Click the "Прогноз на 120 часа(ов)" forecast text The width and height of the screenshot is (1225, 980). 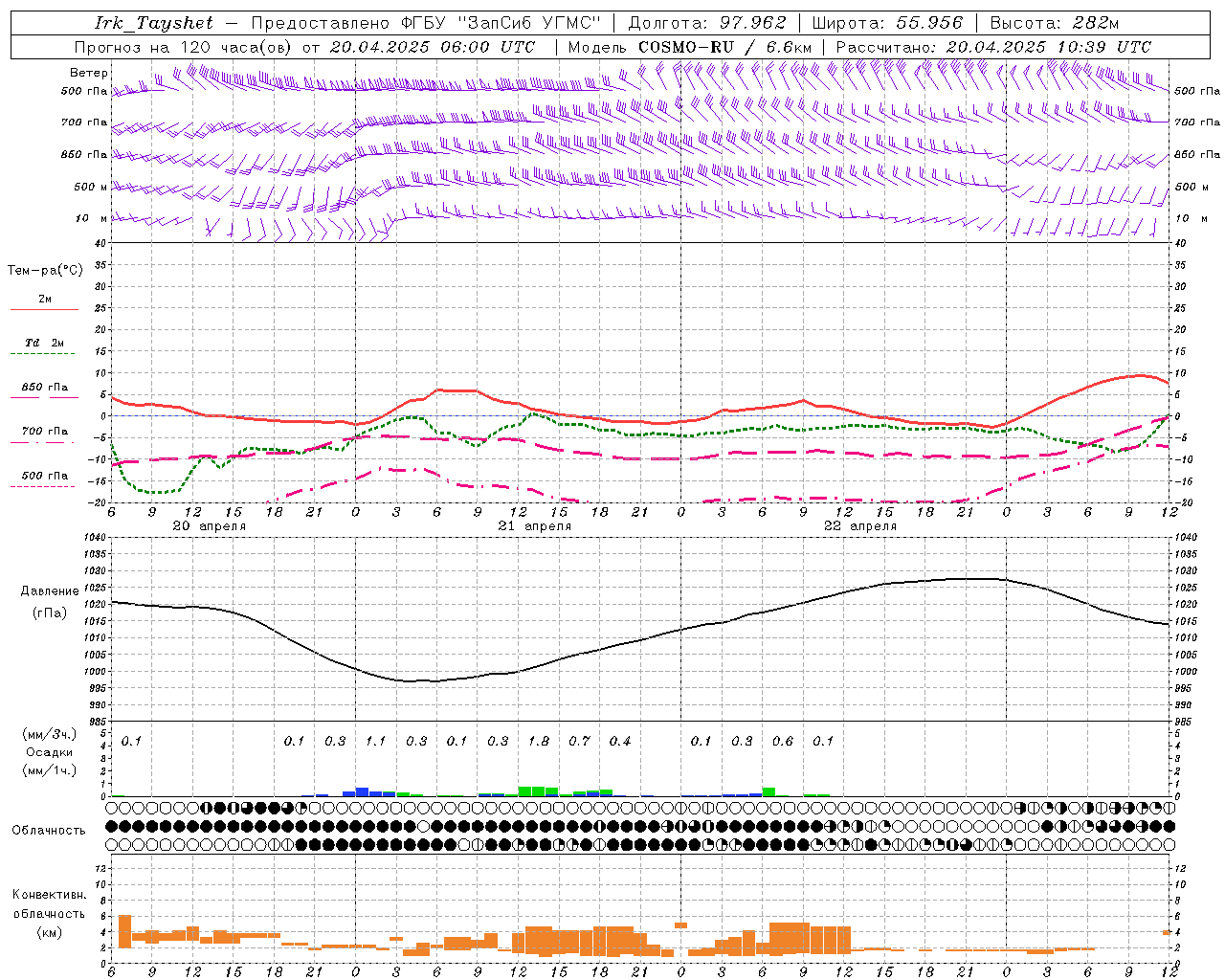pyautogui.click(x=184, y=47)
